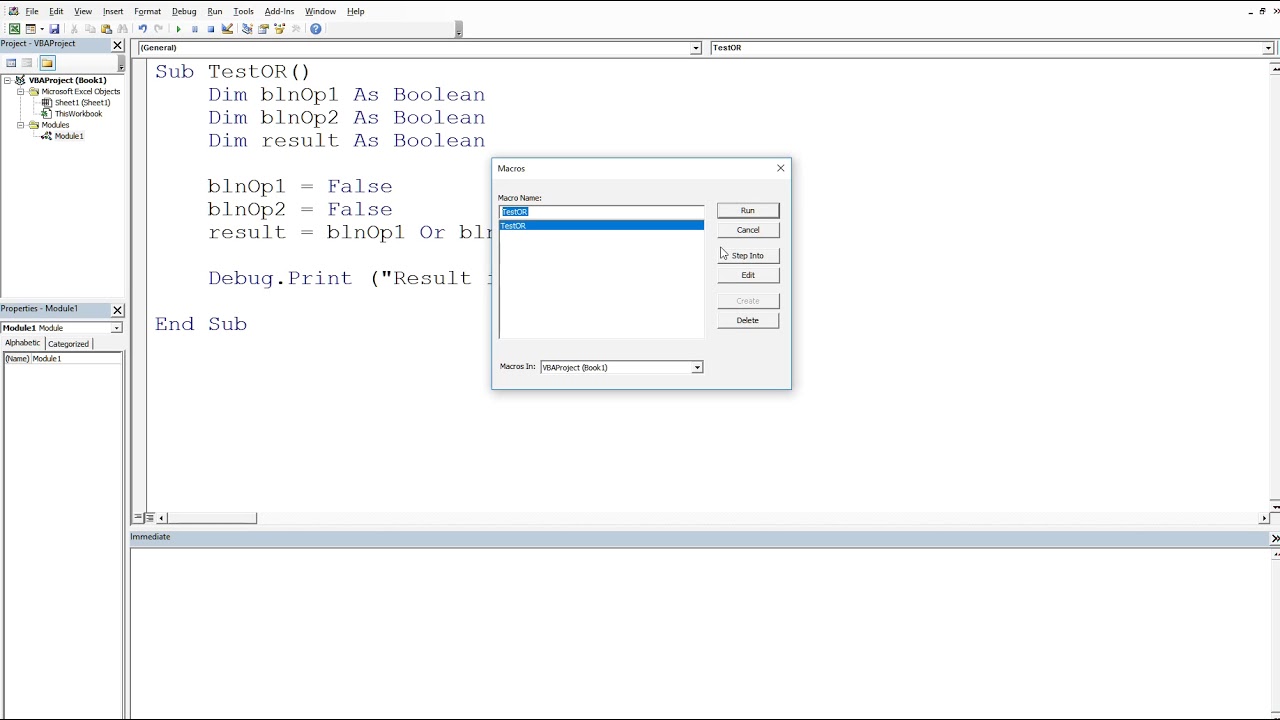Select TestOR in the macro list
This screenshot has width=1280, height=720.
coord(601,226)
